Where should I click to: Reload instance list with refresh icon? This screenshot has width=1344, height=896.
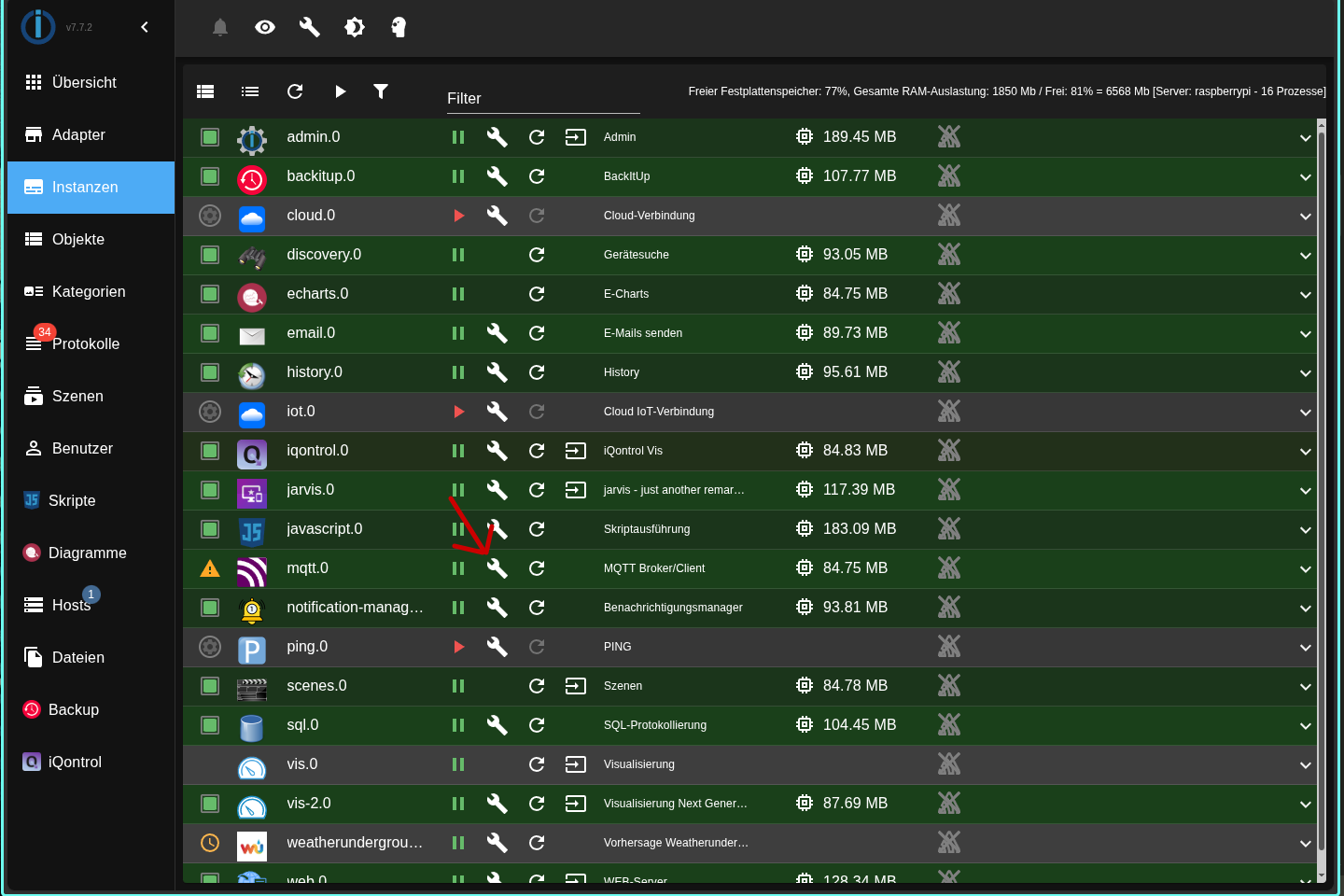click(295, 91)
